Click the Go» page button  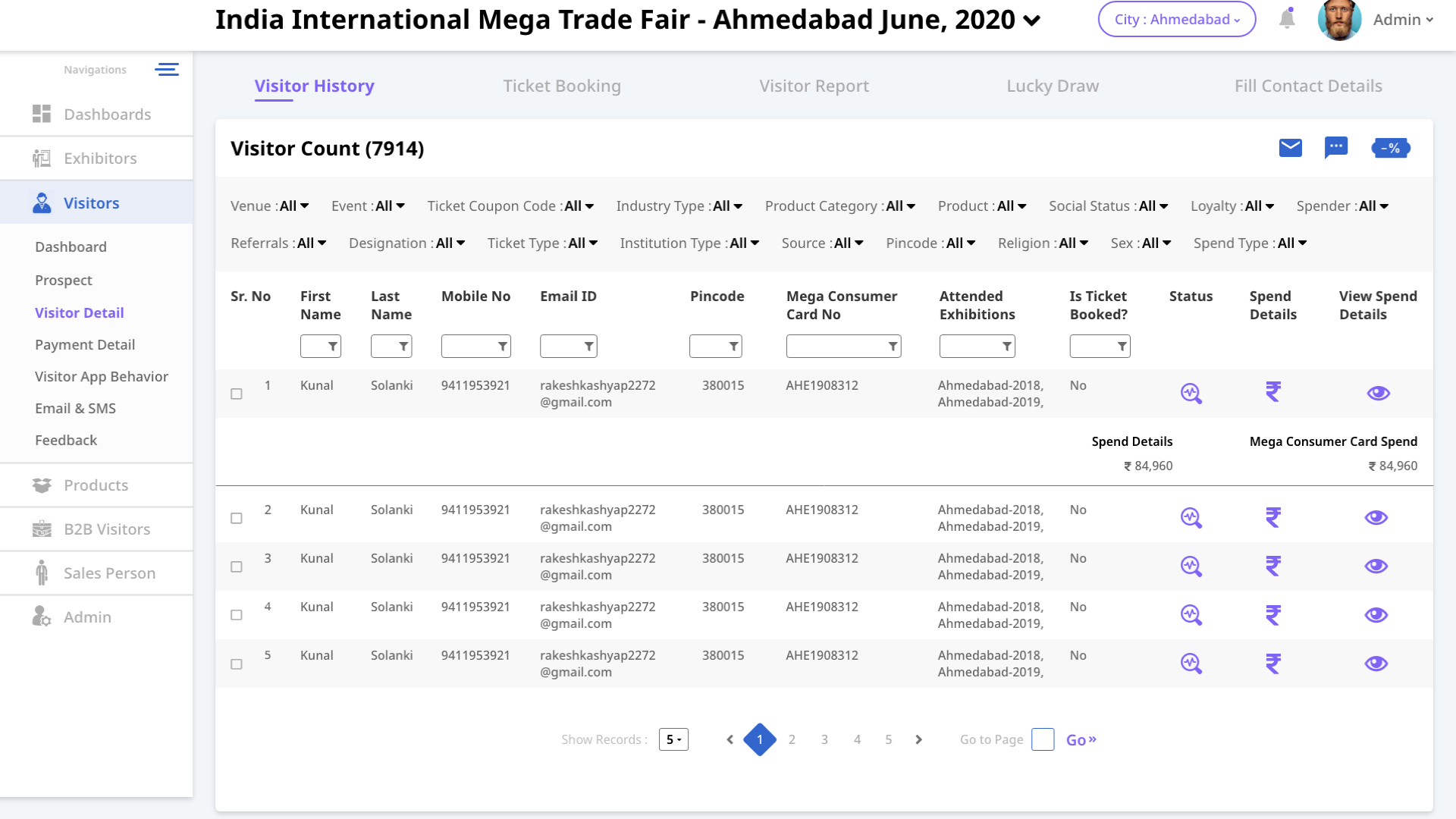point(1081,740)
